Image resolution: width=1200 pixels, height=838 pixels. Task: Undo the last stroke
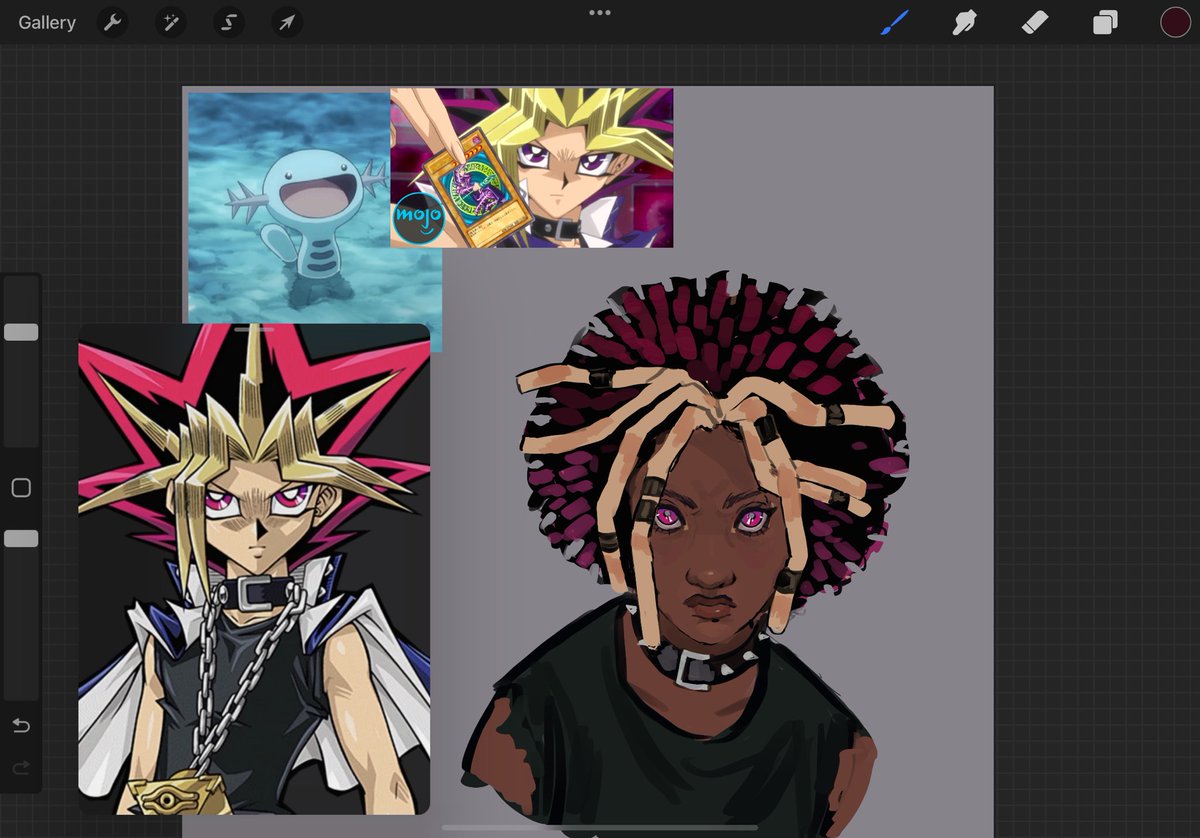pyautogui.click(x=21, y=725)
